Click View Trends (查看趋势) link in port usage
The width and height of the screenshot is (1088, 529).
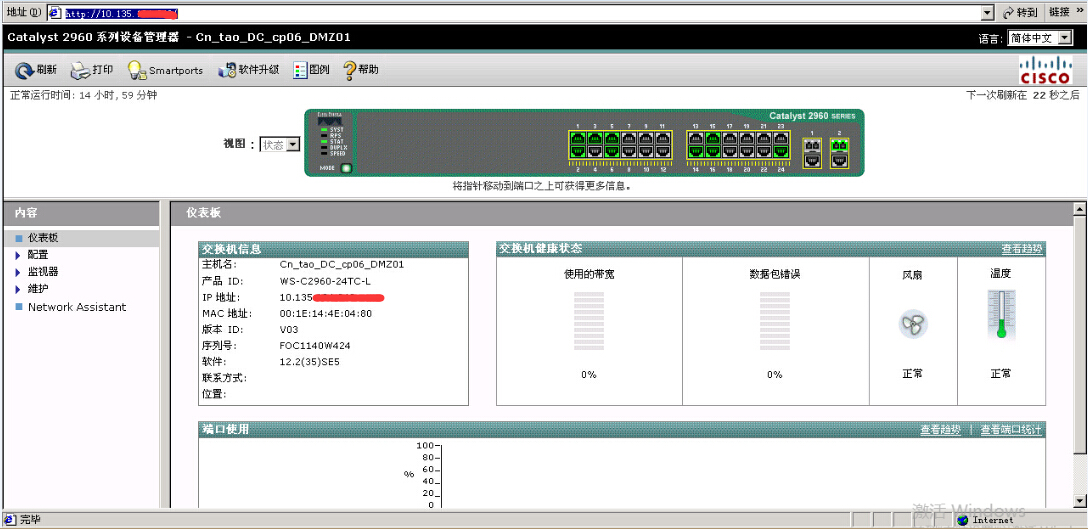pyautogui.click(x=940, y=430)
